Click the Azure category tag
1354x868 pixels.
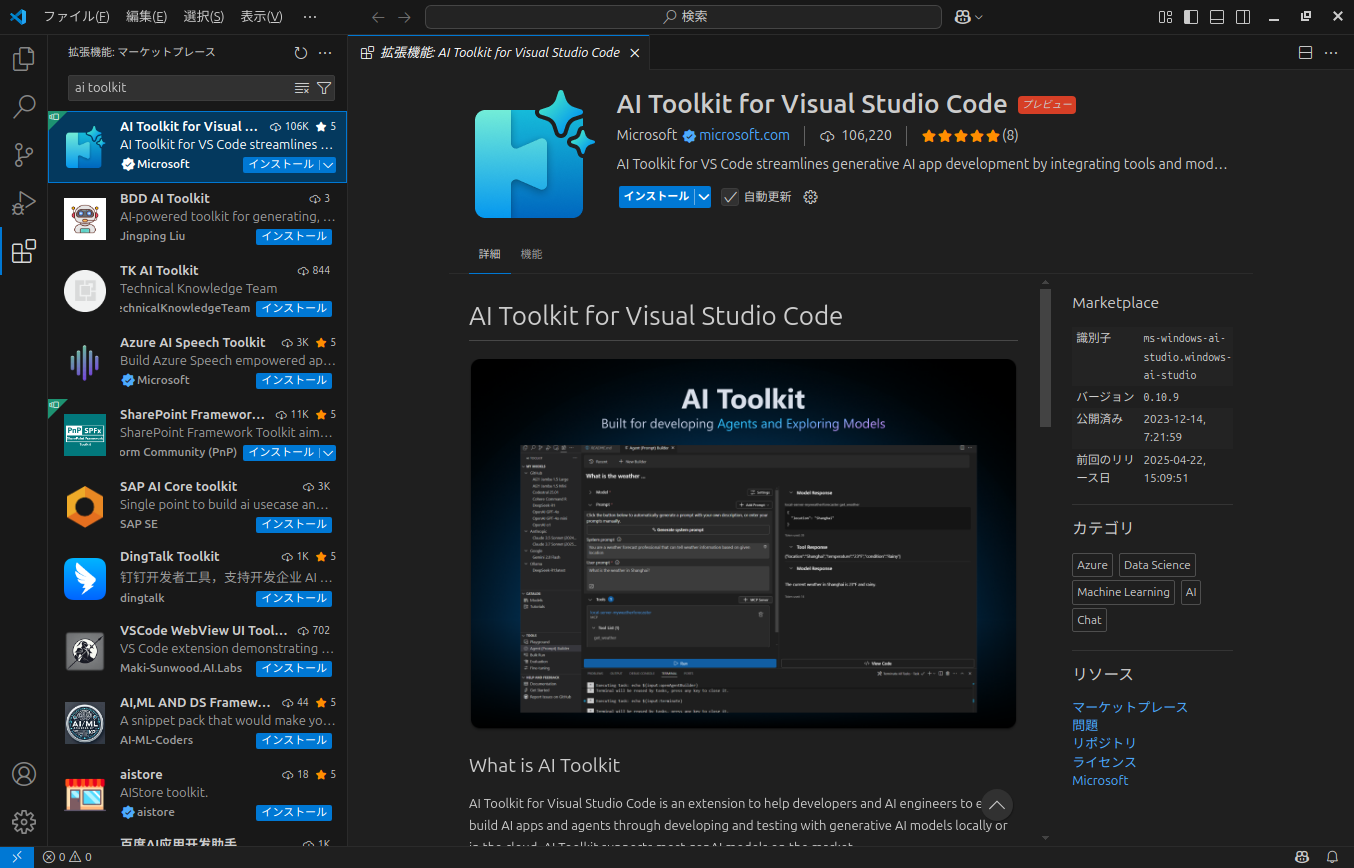click(x=1092, y=565)
